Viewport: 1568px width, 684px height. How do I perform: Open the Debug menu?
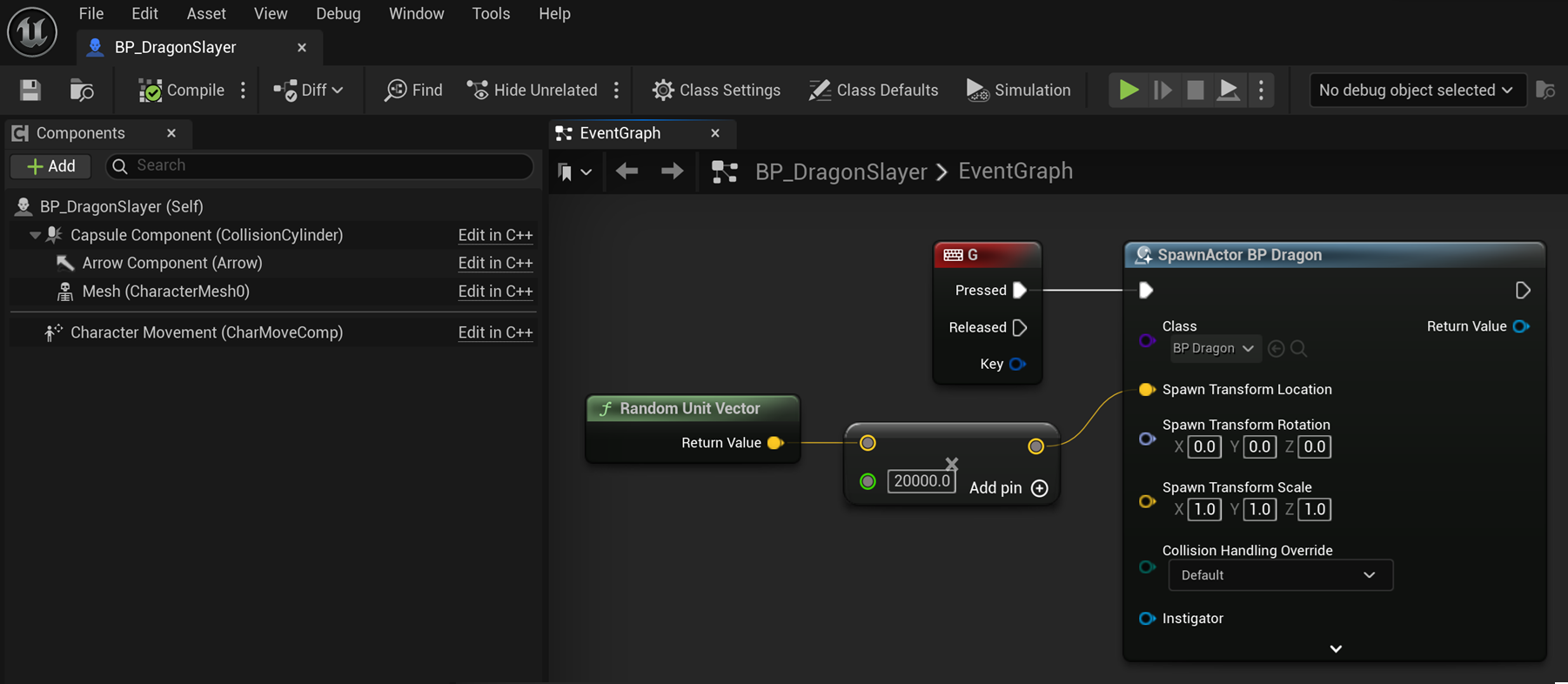click(338, 14)
